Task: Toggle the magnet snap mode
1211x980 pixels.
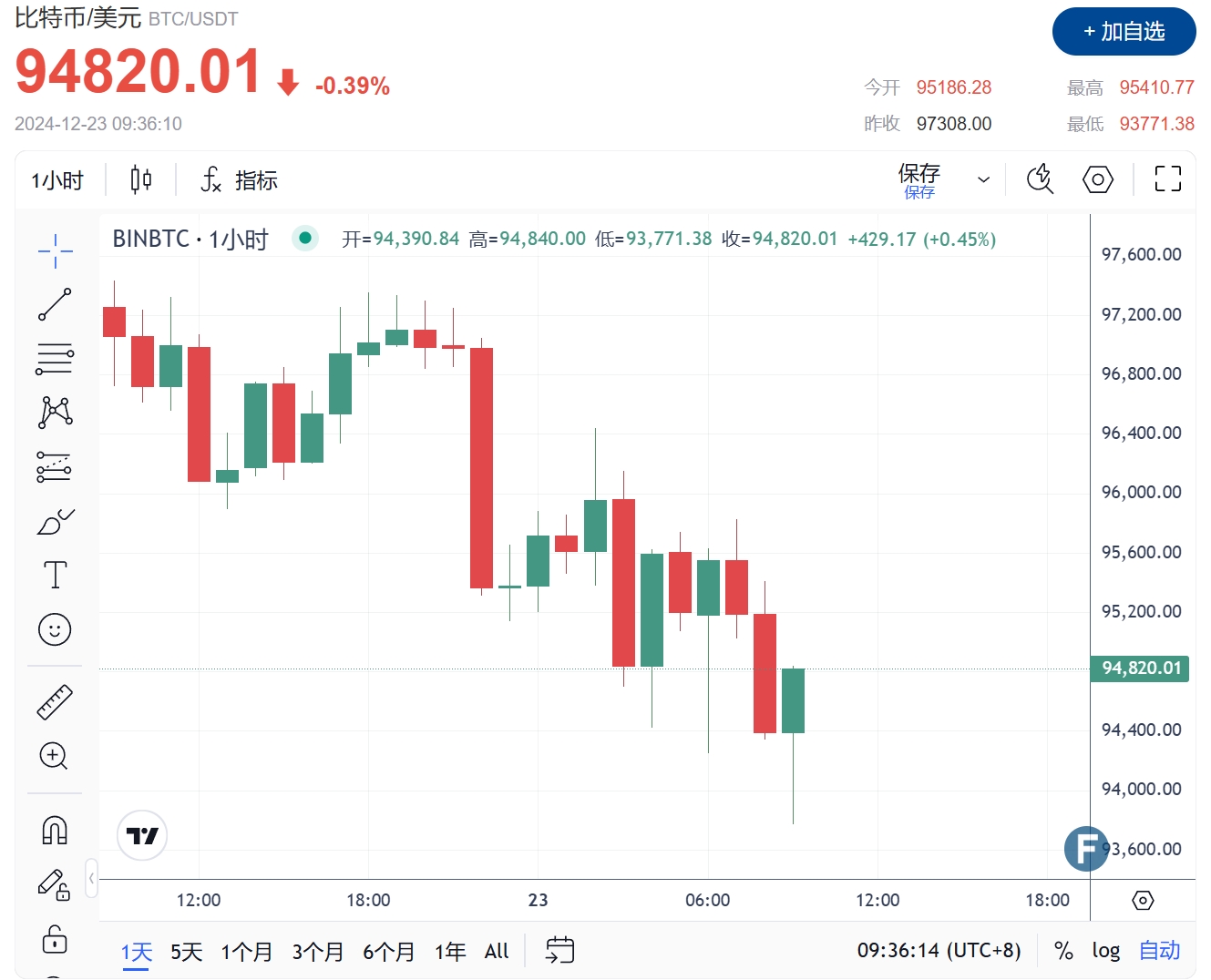Action: 55,830
